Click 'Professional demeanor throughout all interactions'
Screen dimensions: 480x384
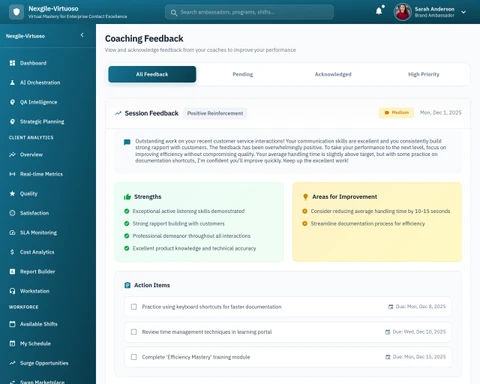(192, 236)
